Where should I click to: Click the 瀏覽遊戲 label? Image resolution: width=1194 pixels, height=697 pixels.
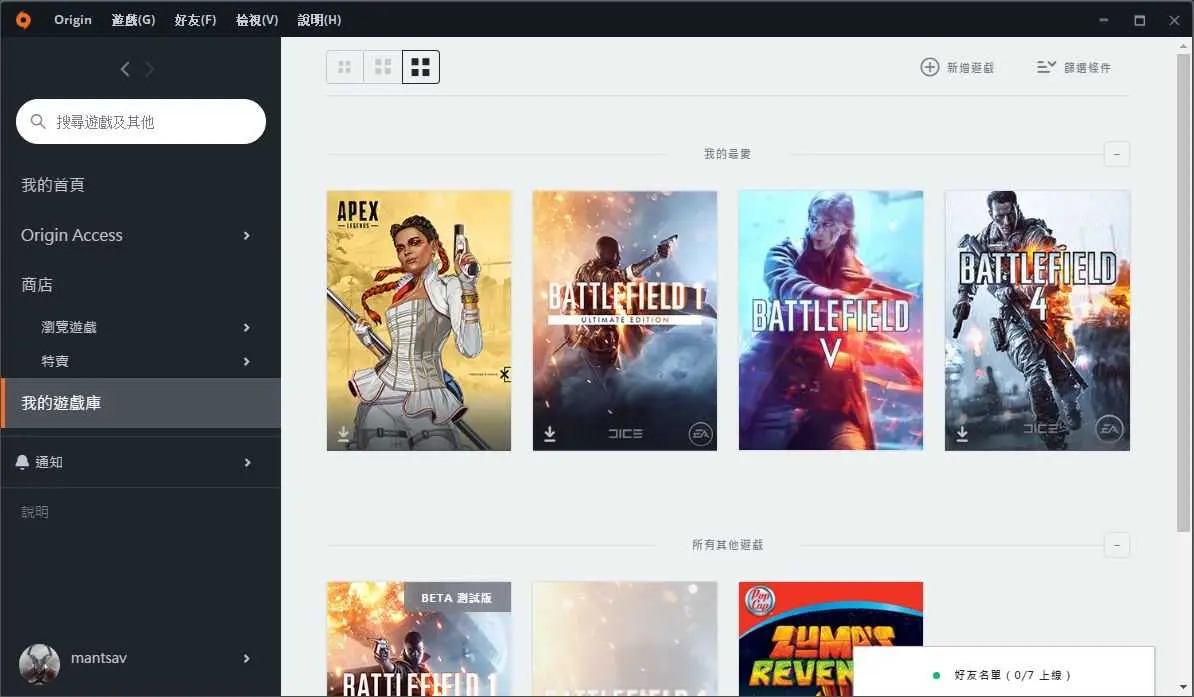pos(69,328)
